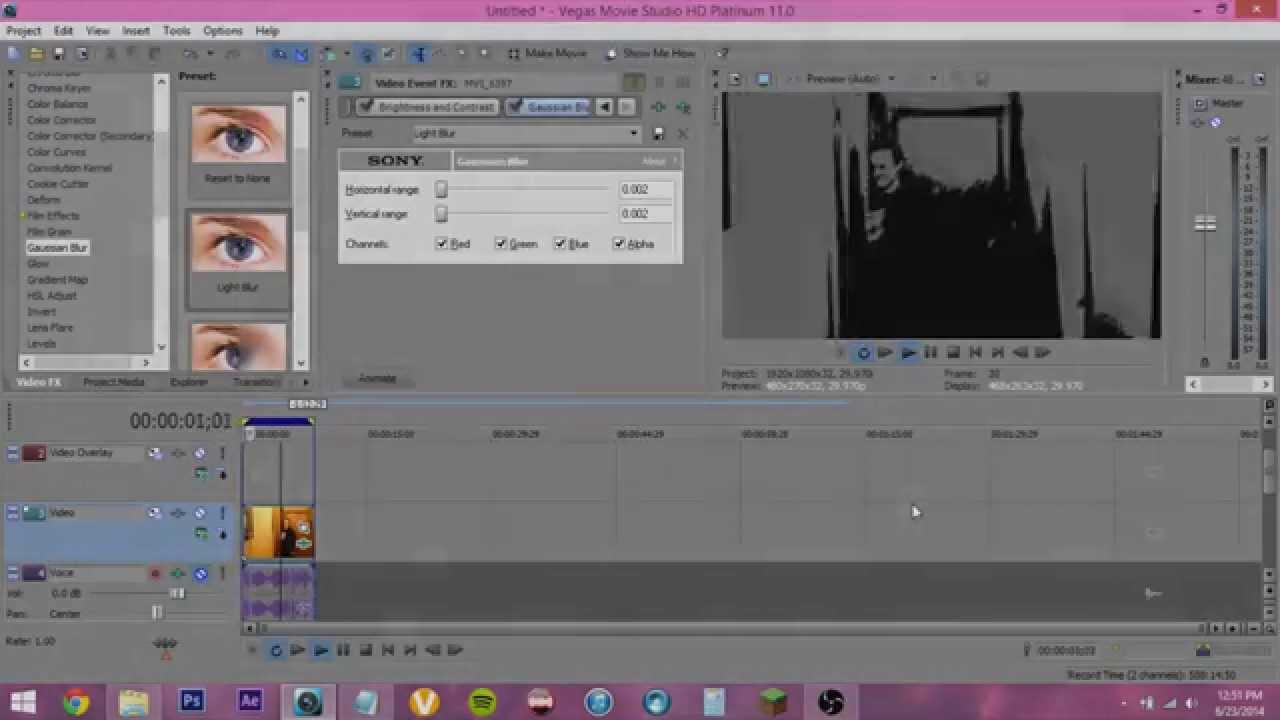1280x720 pixels.
Task: Select the Film Grain effect
Action: point(49,232)
